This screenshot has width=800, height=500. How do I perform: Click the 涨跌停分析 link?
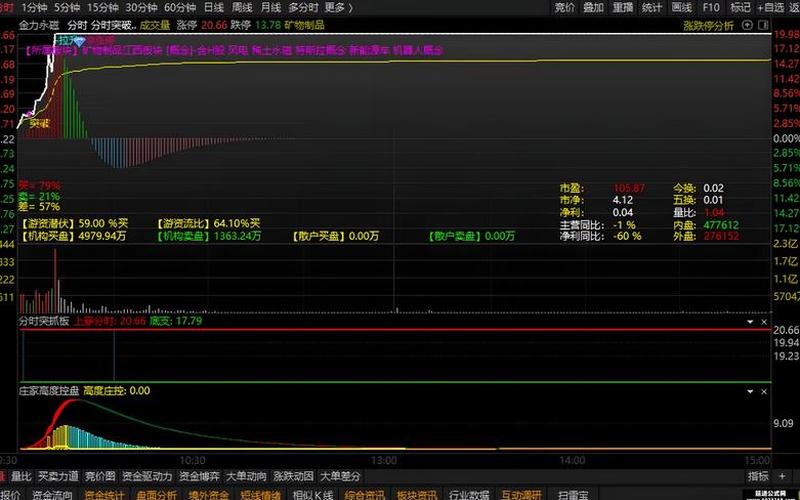708,24
